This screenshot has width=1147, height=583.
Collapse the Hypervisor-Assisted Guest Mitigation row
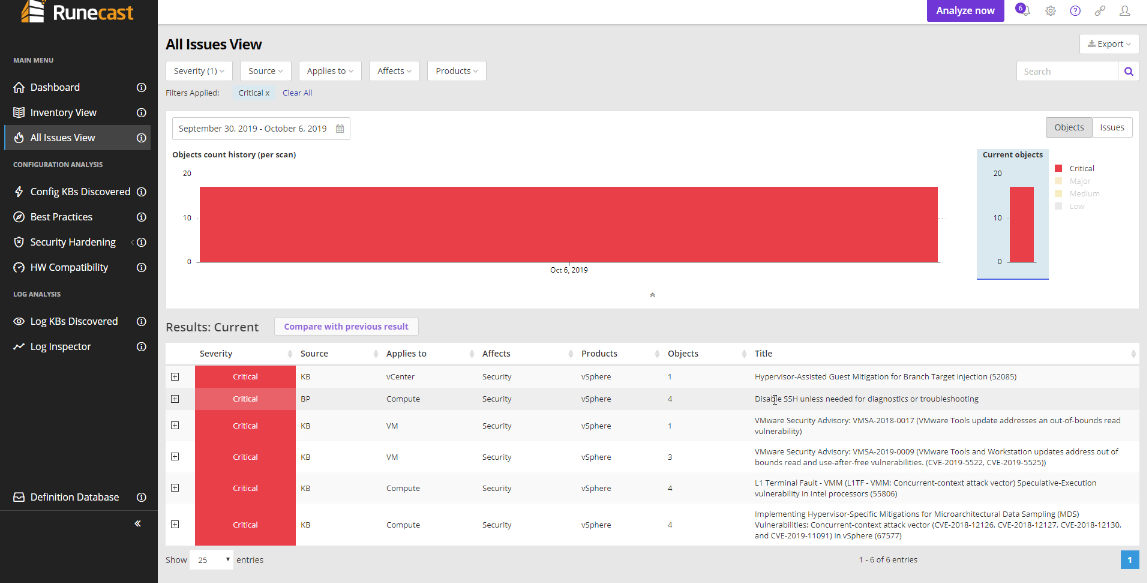pos(175,377)
